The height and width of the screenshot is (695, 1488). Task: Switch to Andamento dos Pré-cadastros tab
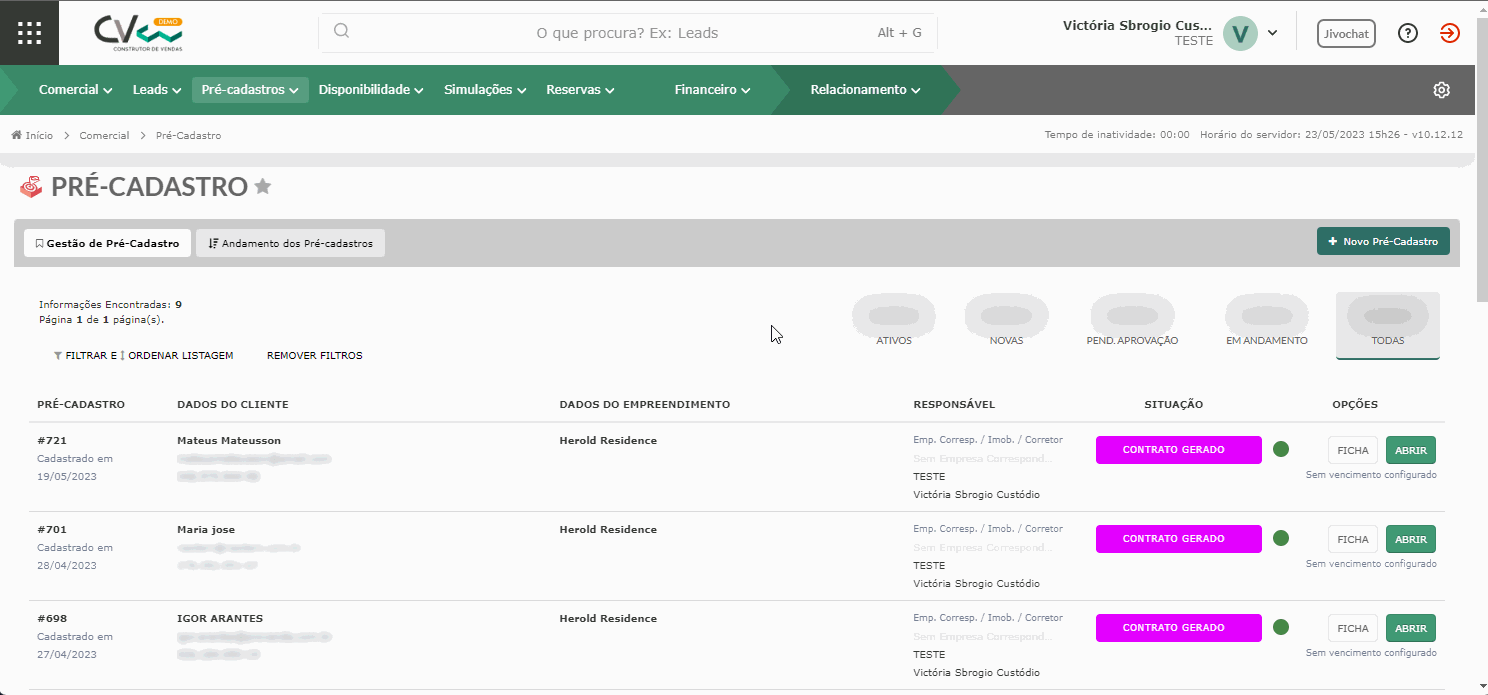click(290, 243)
